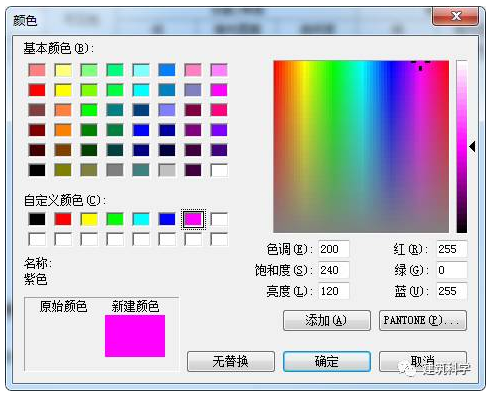Pick a color in the spectrum field
The image size is (494, 395).
[361, 146]
